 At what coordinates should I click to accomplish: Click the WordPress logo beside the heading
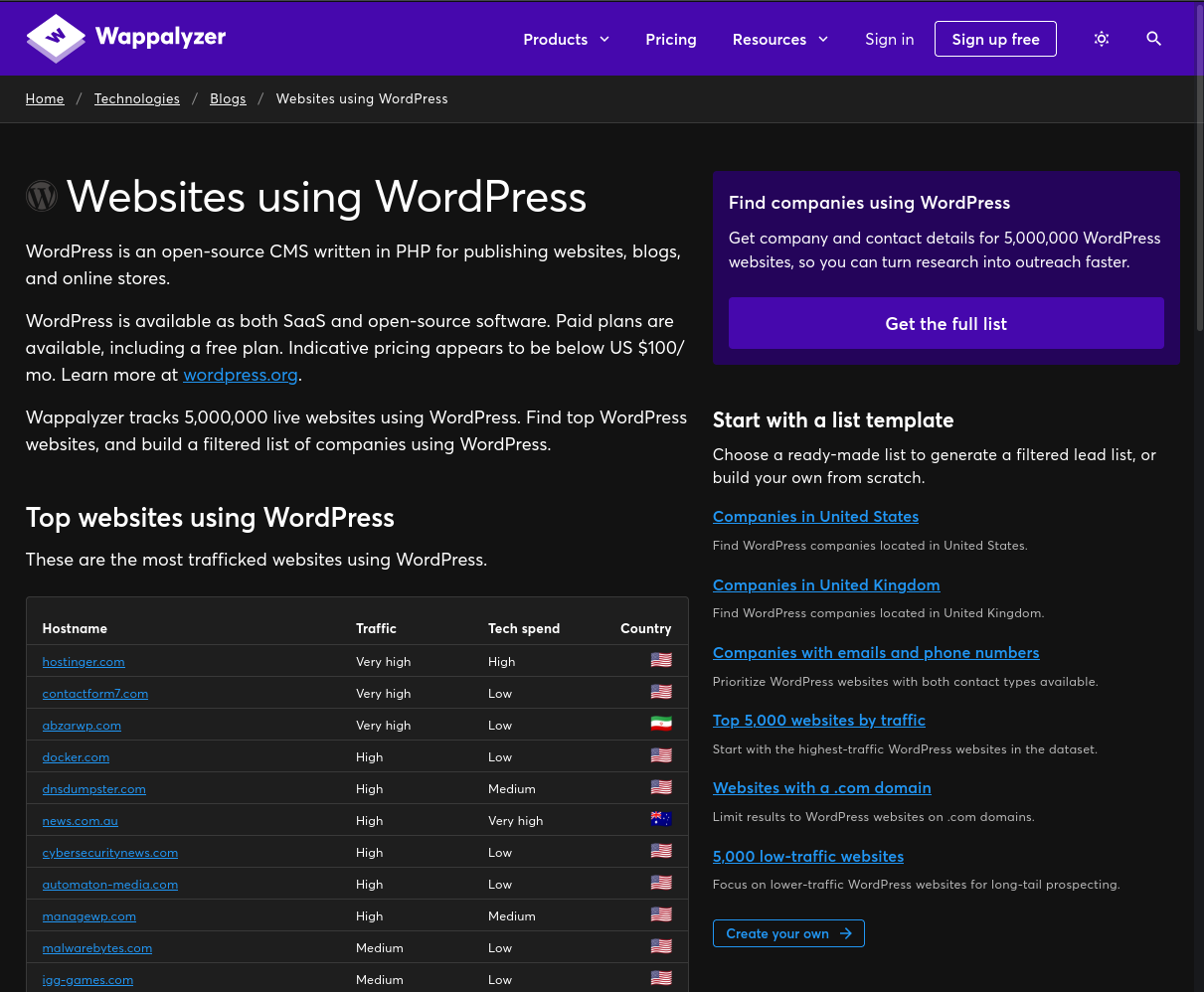click(42, 196)
